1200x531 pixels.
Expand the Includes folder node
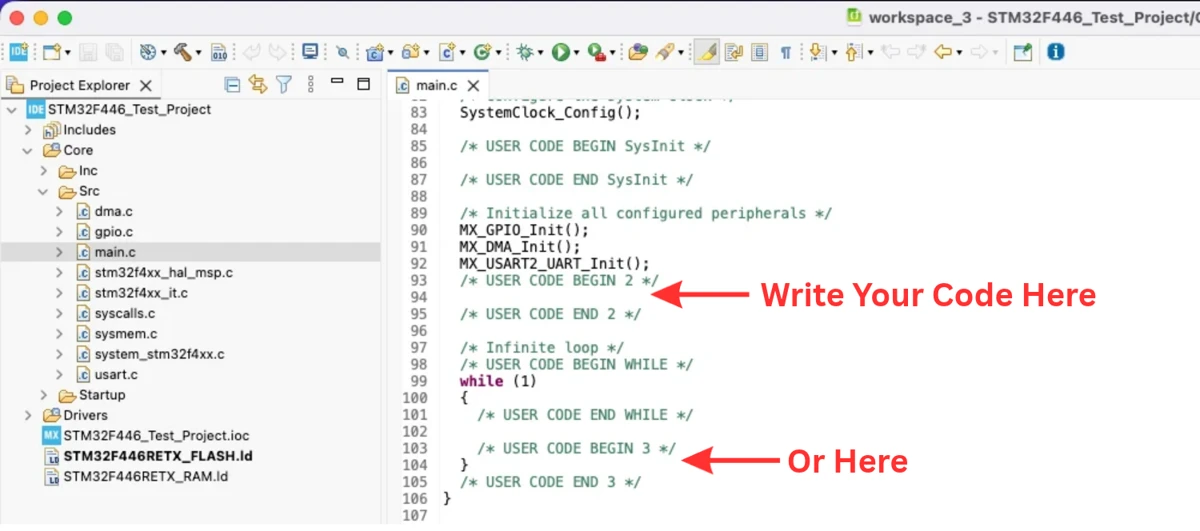tap(28, 130)
